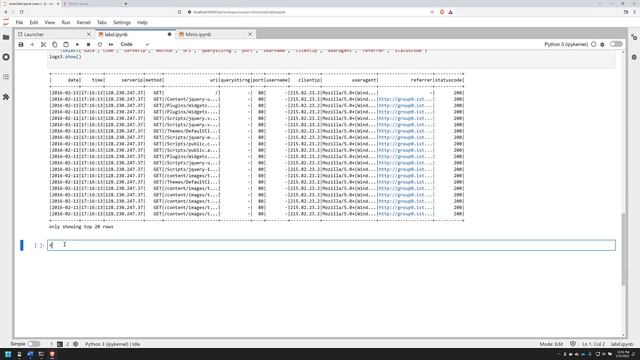Image resolution: width=640 pixels, height=360 pixels.
Task: Click inside the empty code cell editor
Action: click(331, 245)
